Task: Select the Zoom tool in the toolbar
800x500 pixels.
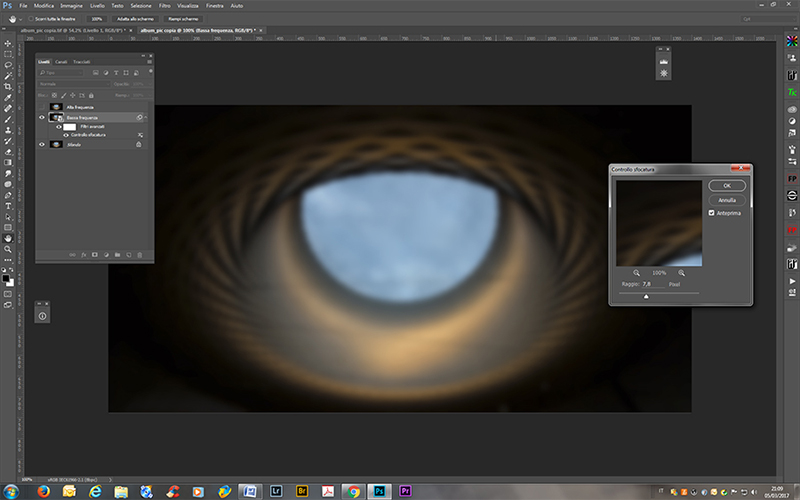Action: [8, 250]
